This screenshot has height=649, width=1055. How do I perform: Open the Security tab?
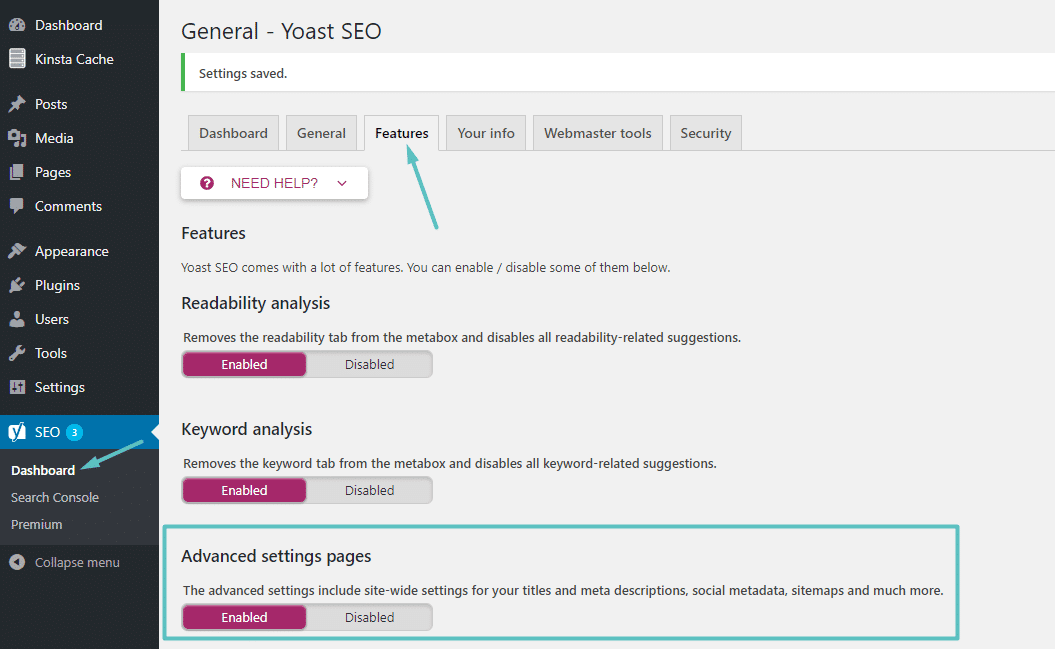[705, 132]
